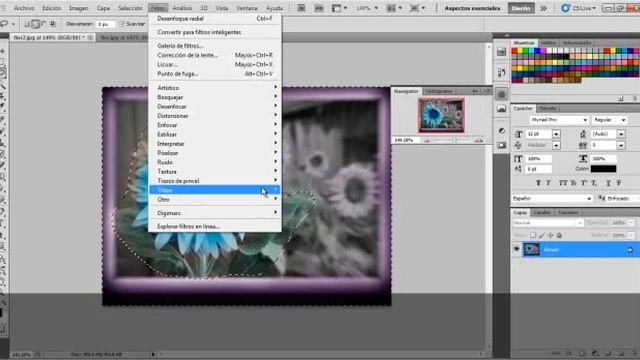The width and height of the screenshot is (640, 360).
Task: Click the Navigator flower thumbnail preview
Action: [441, 115]
